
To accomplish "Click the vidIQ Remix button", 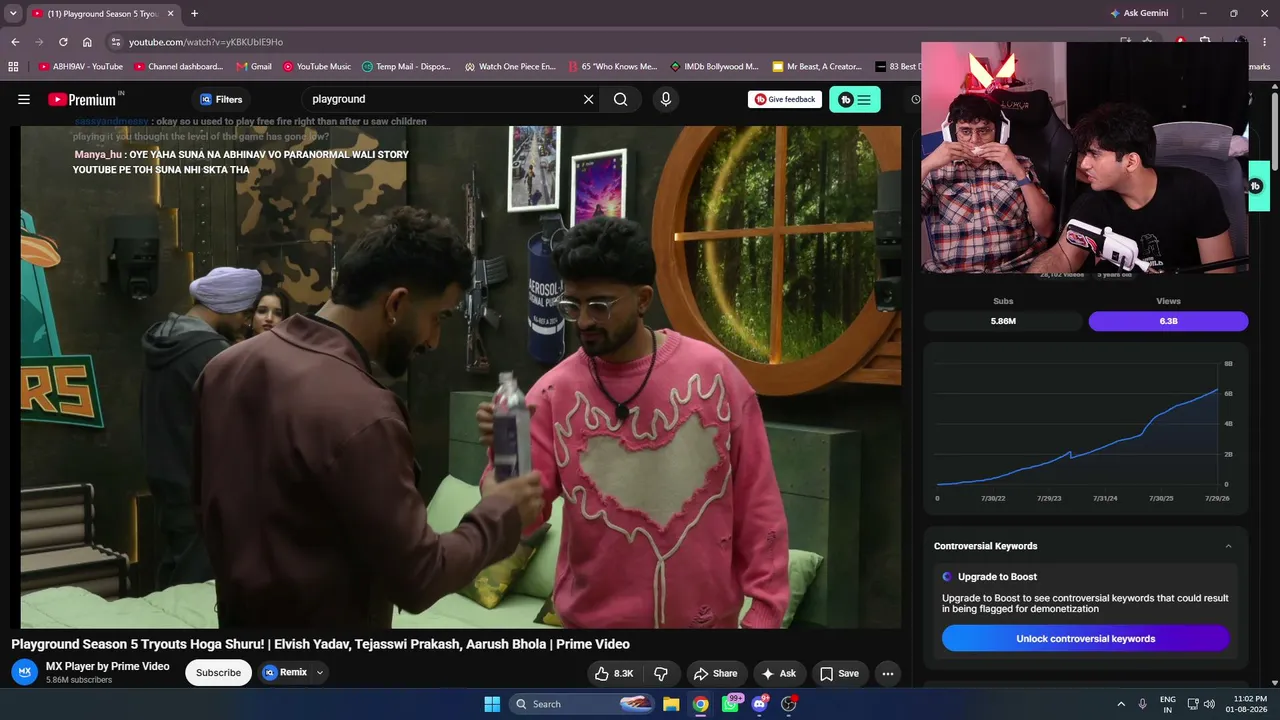I will point(285,673).
